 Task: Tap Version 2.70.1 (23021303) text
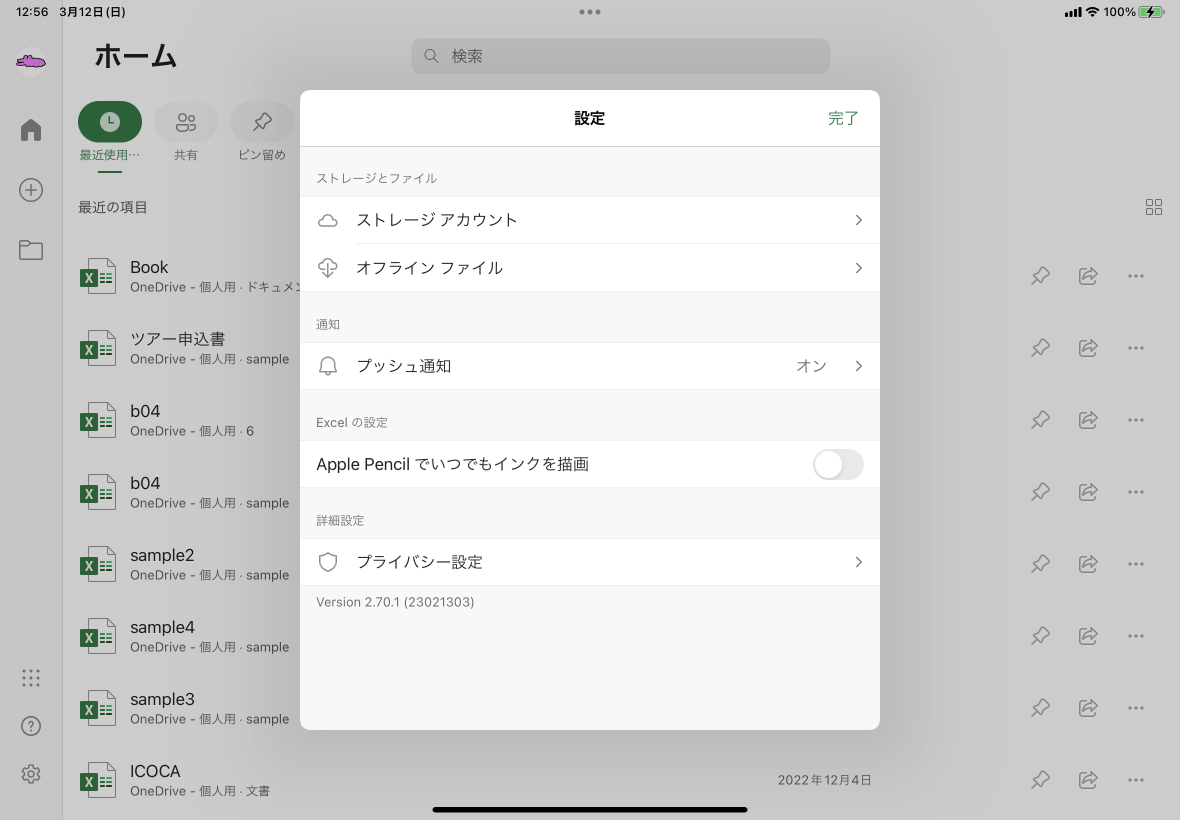click(x=395, y=602)
